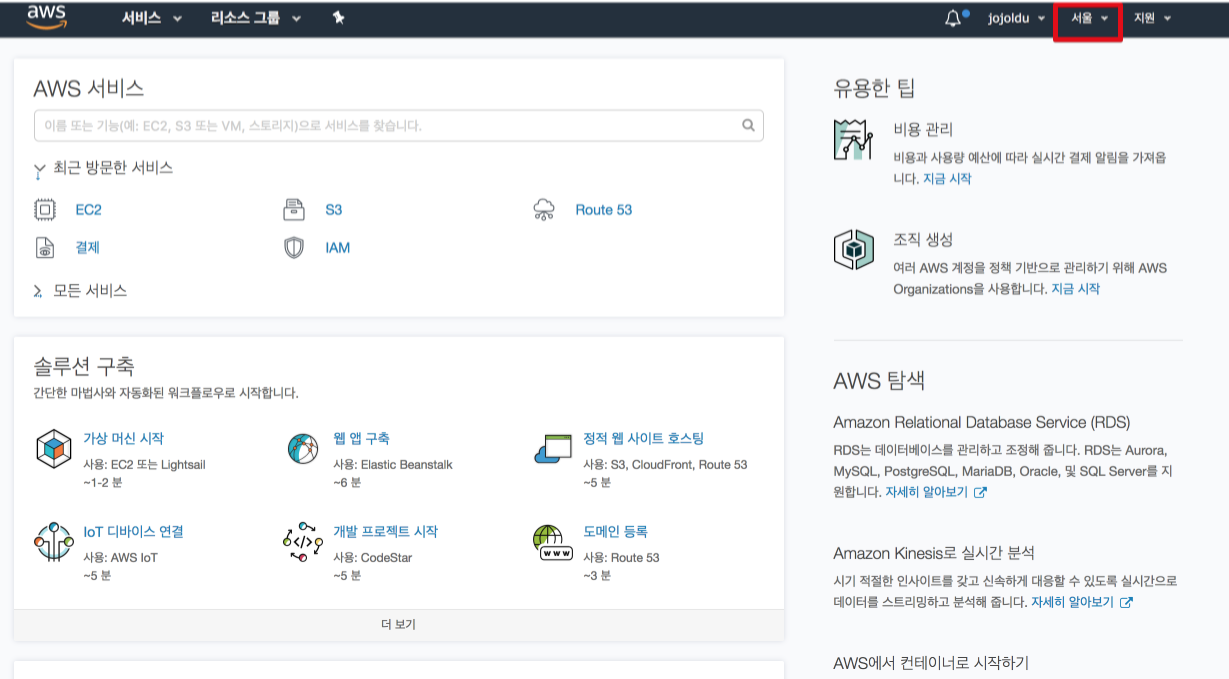
Task: Click 지금 시작 under 비용 관리
Action: (947, 179)
